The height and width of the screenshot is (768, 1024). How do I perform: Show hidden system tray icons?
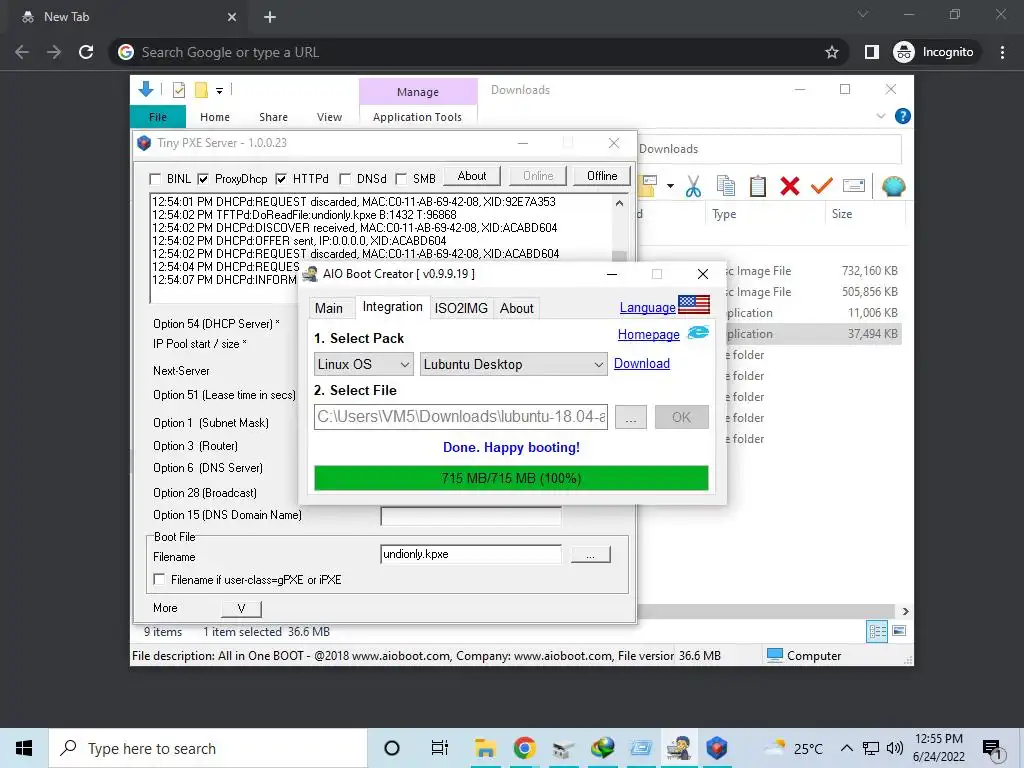click(x=846, y=748)
